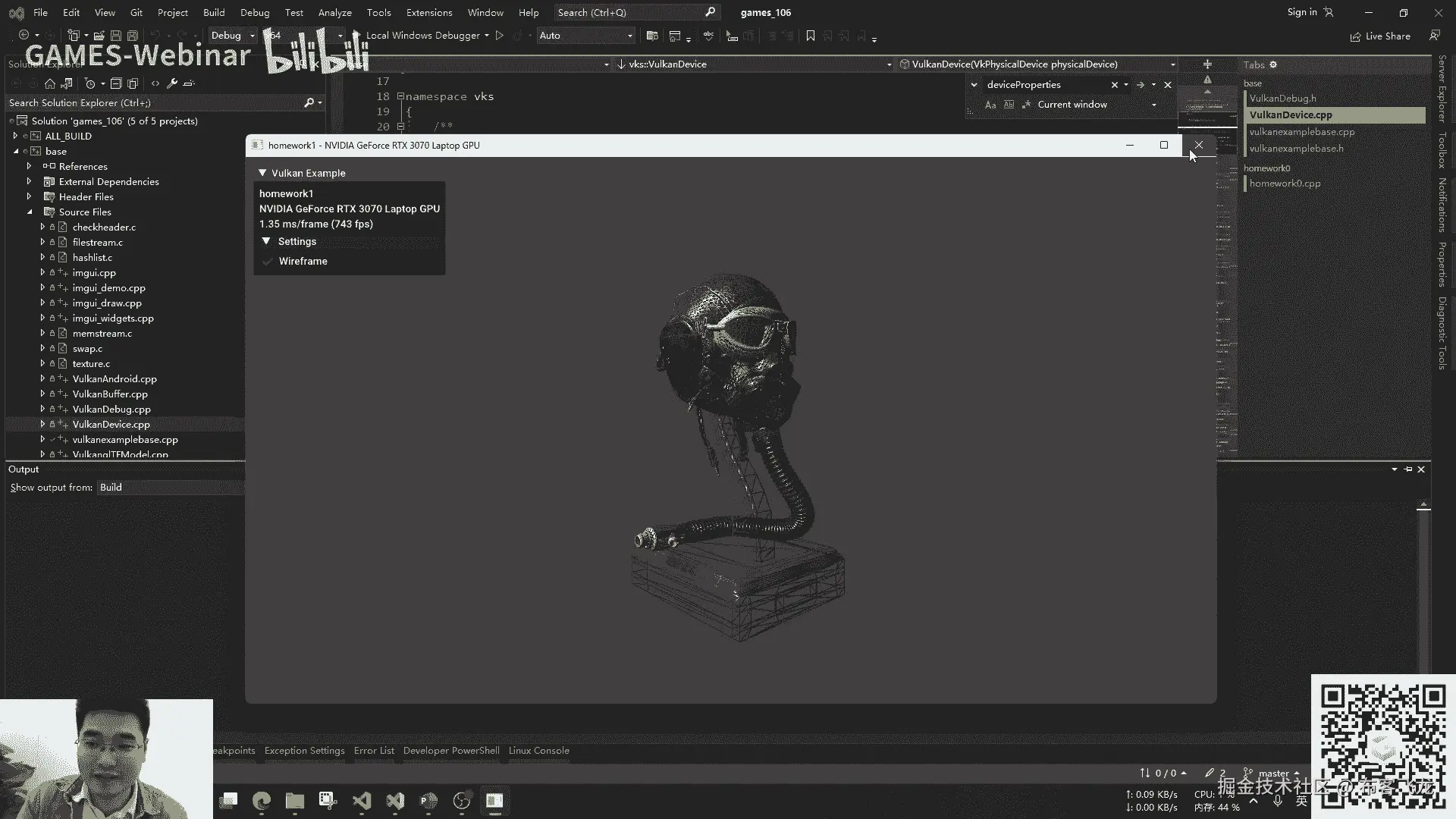Enable the Wireframe checkbox
Viewport: 1456px width, 819px height.
268,261
